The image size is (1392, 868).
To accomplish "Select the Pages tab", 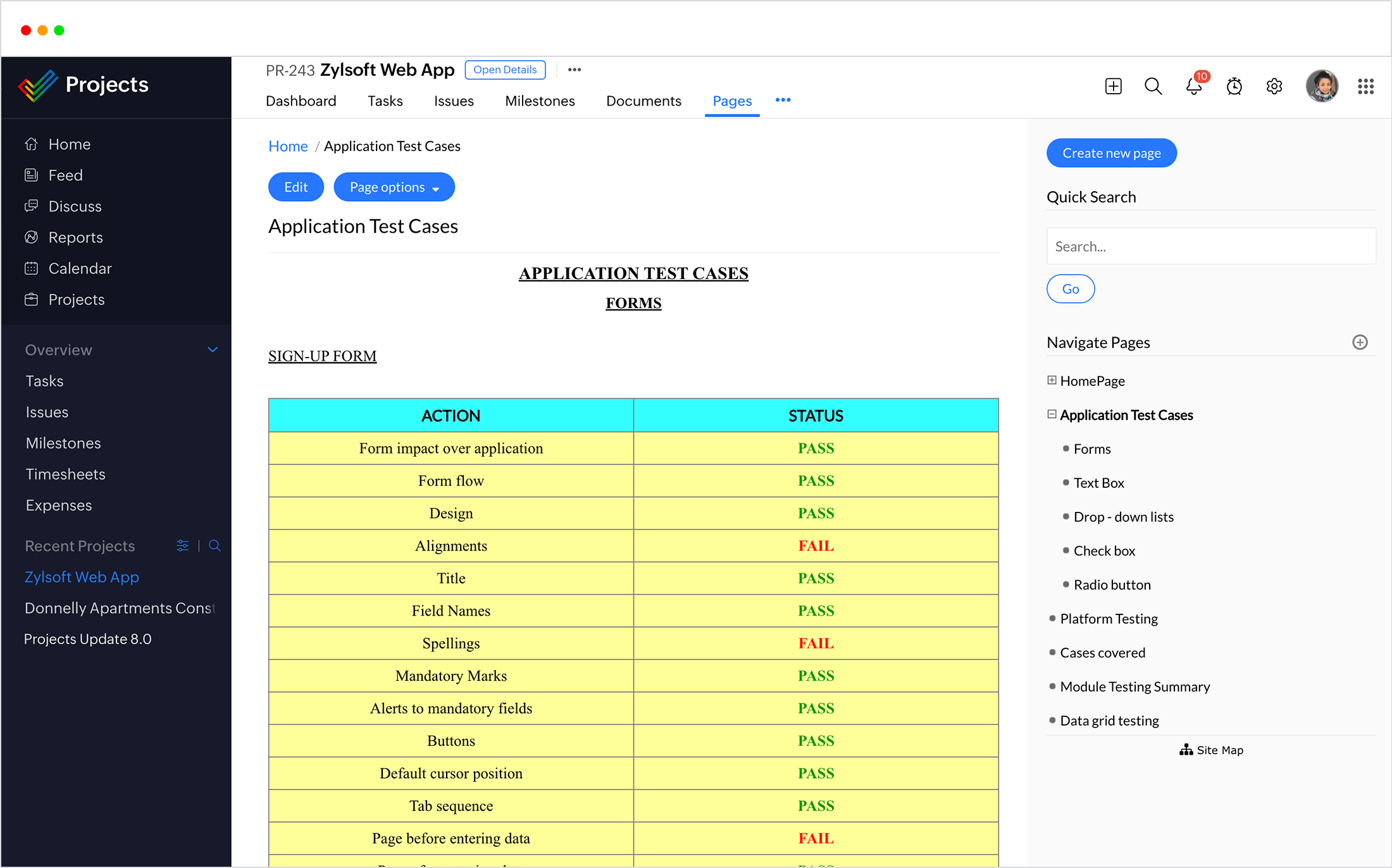I will [732, 100].
